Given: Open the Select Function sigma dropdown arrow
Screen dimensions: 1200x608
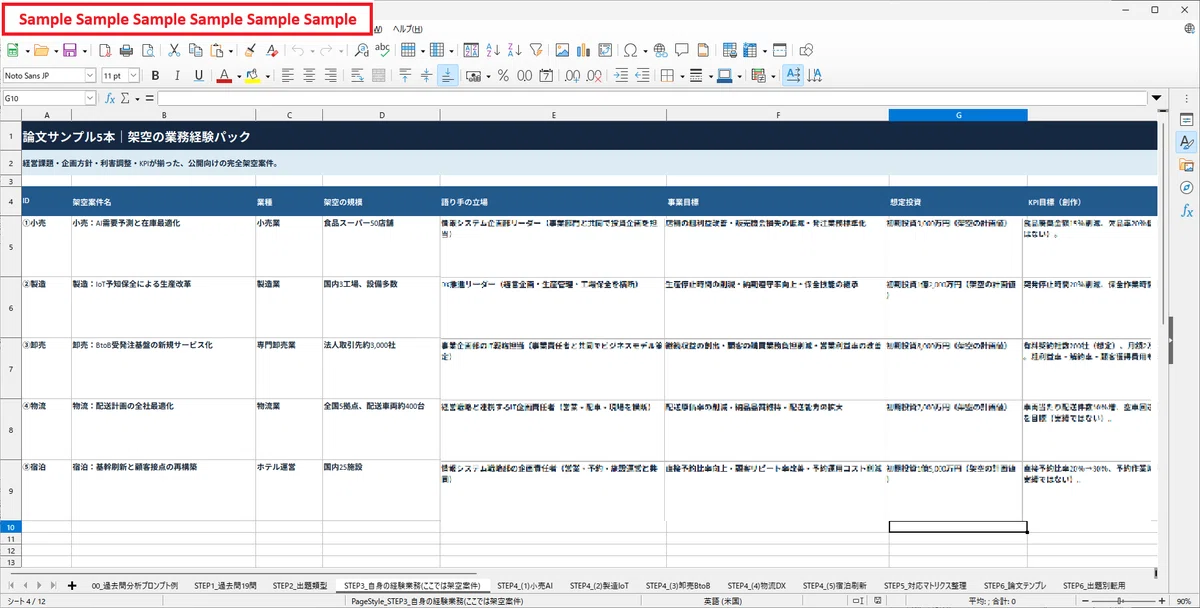Looking at the screenshot, I should (137, 98).
